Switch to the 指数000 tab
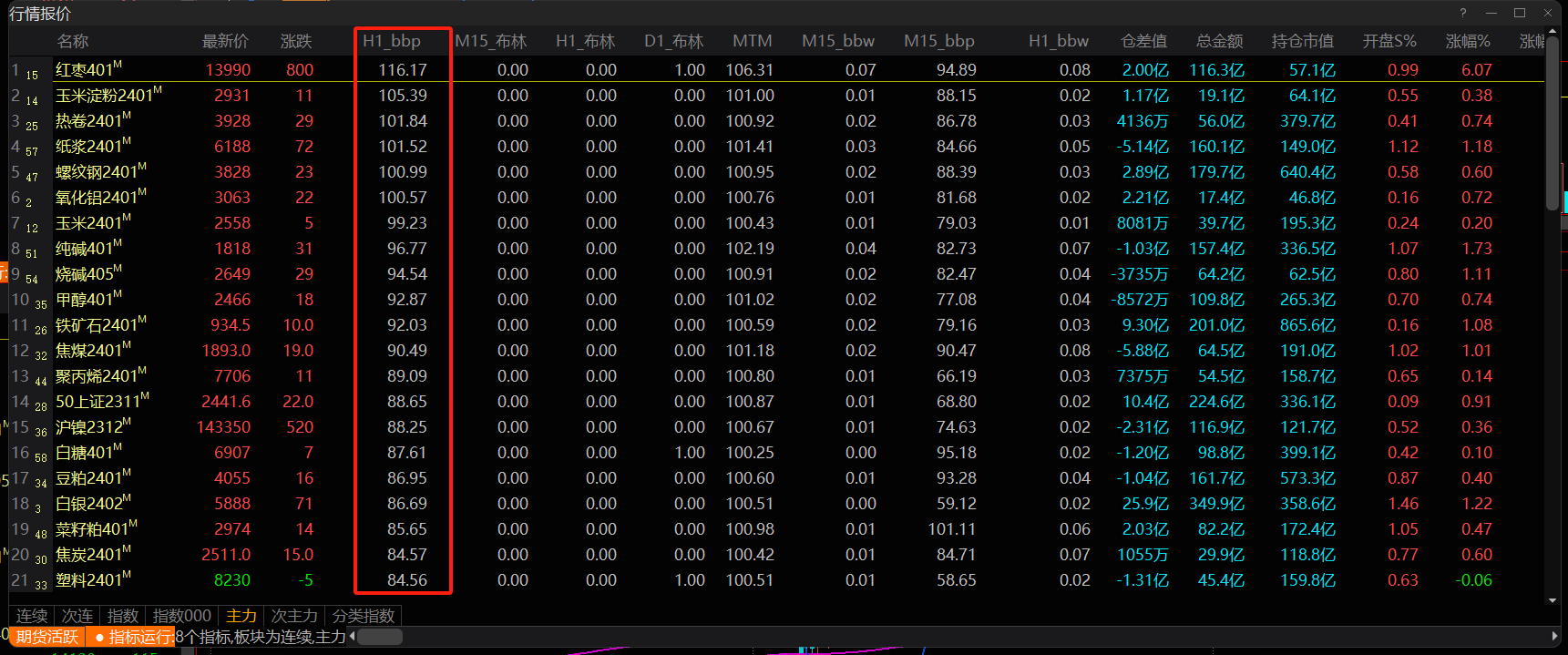The width and height of the screenshot is (1568, 655). point(182,616)
